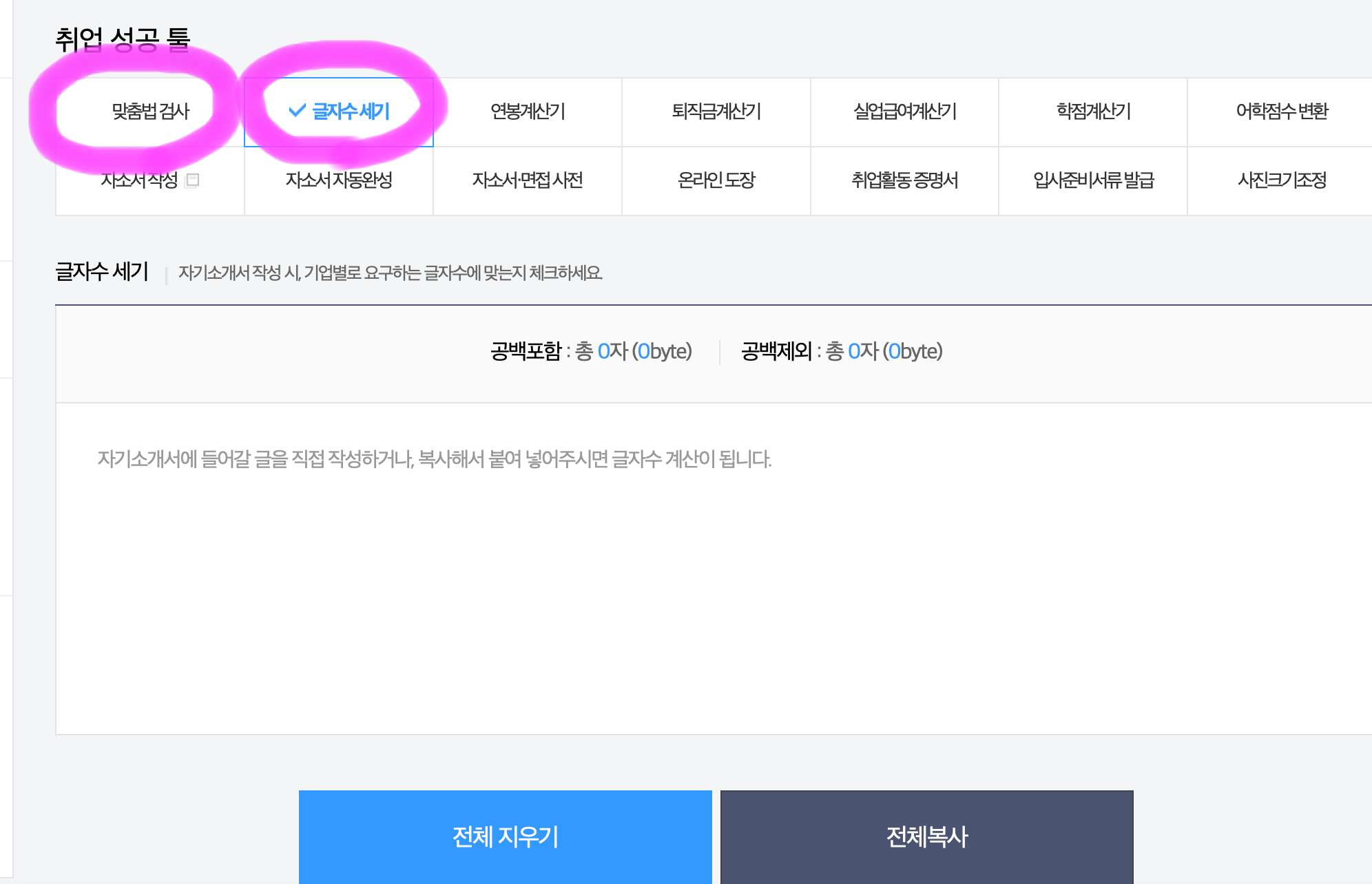This screenshot has width=1372, height=884.
Task: Open the 퇴직금계산기 severance pay calculator
Action: 716,112
